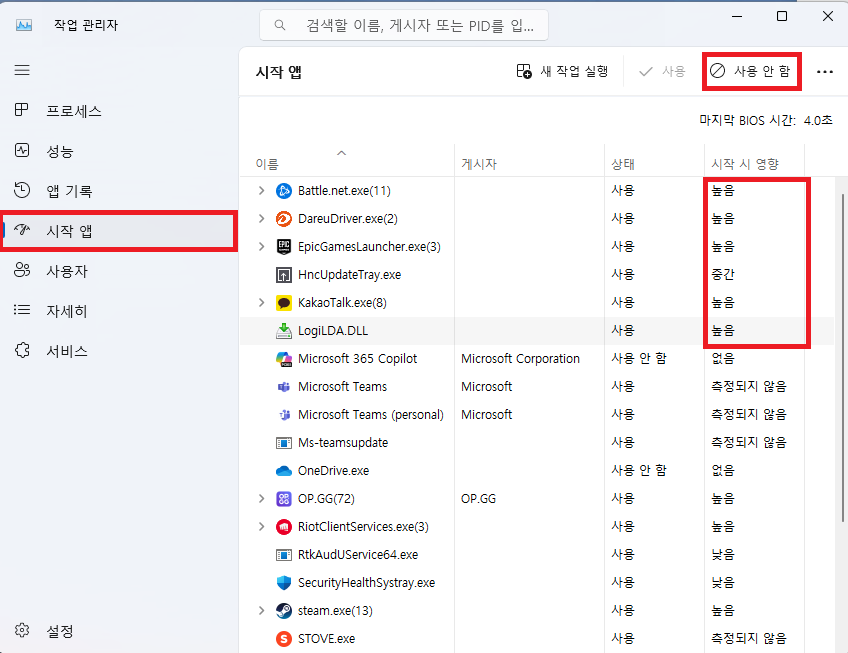Click the OP.GG icon
The height and width of the screenshot is (653, 848).
(x=284, y=498)
